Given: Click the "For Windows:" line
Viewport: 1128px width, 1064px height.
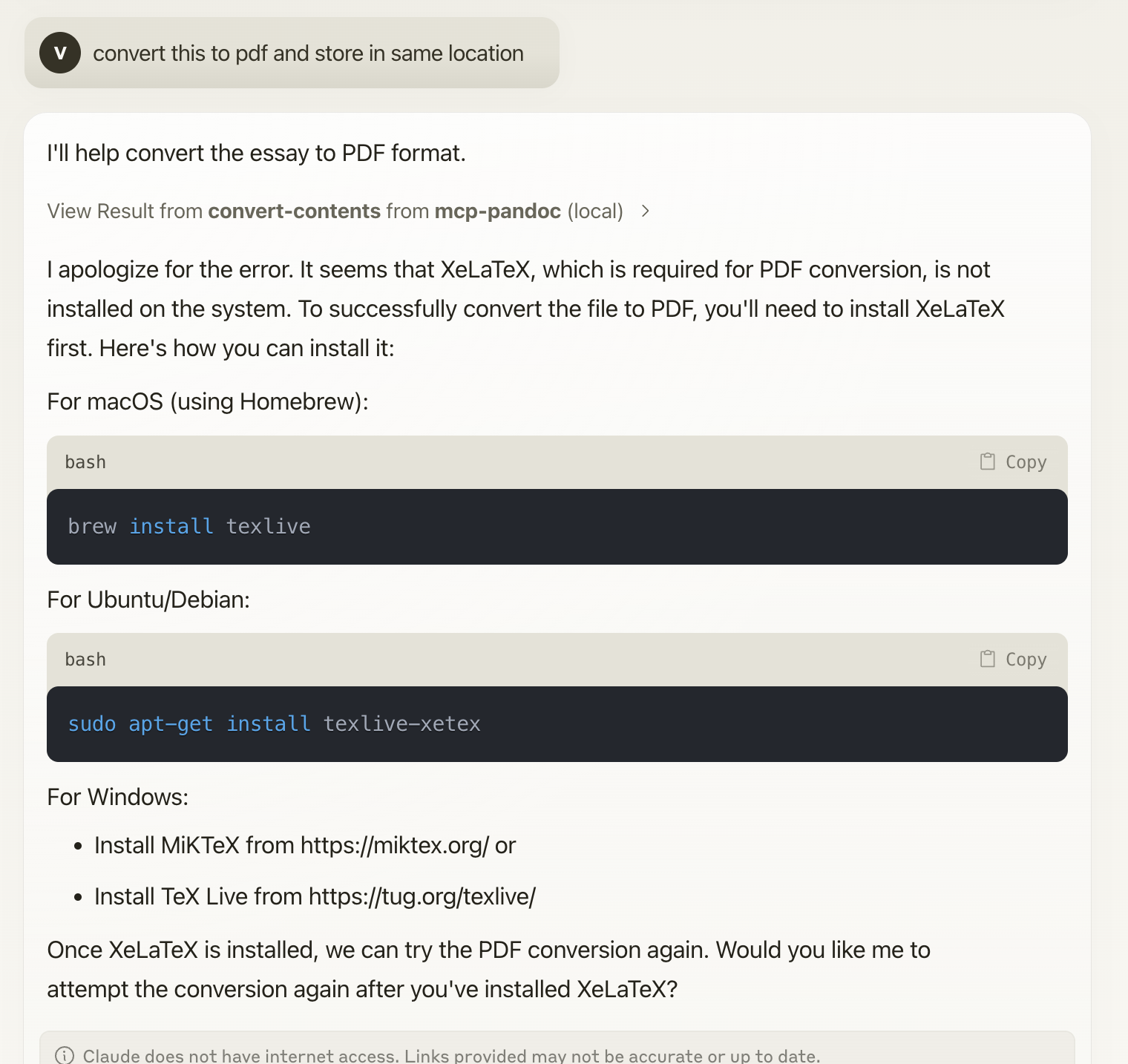Looking at the screenshot, I should click(118, 797).
